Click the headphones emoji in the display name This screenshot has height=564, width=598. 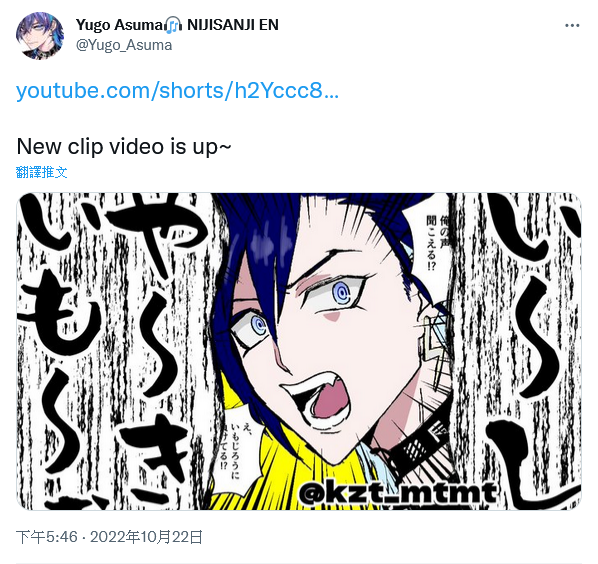click(x=174, y=25)
